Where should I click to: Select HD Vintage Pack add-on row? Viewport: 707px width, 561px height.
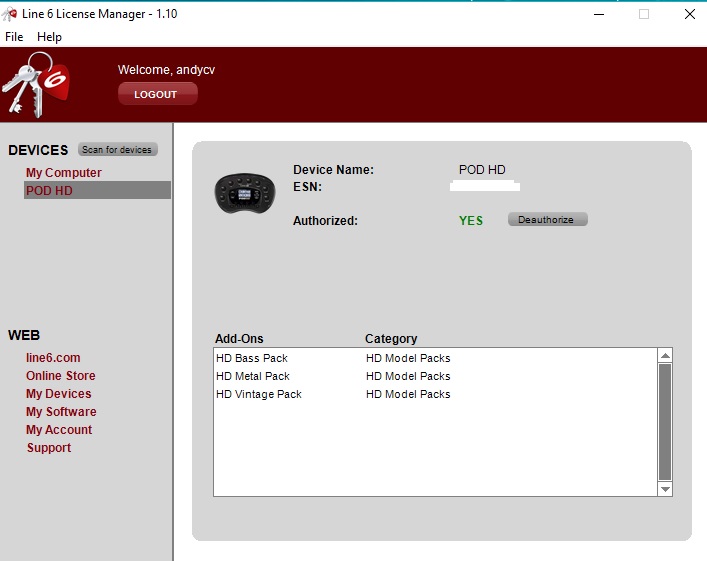(435, 394)
